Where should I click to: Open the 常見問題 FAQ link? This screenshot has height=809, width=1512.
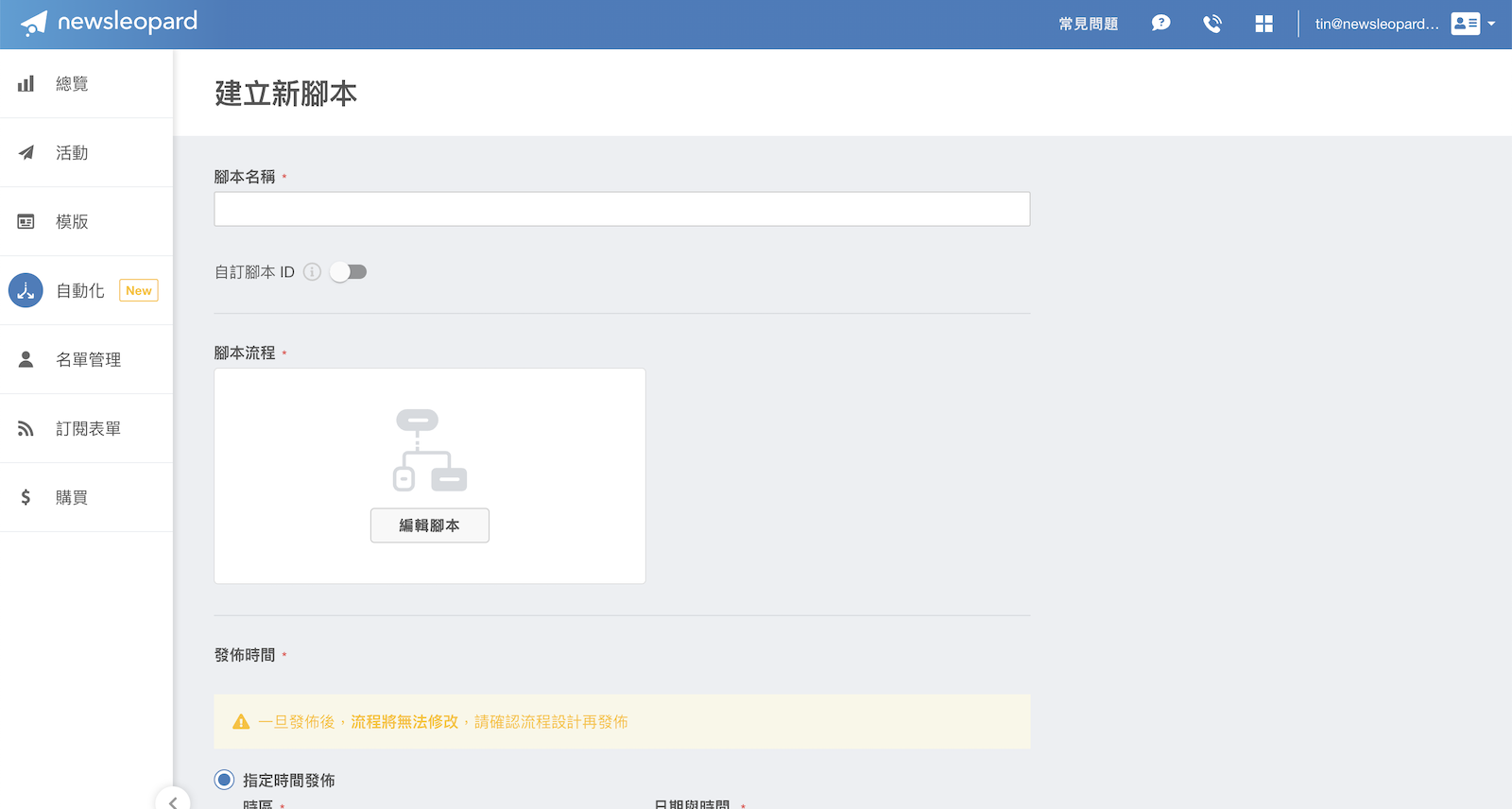point(1089,24)
